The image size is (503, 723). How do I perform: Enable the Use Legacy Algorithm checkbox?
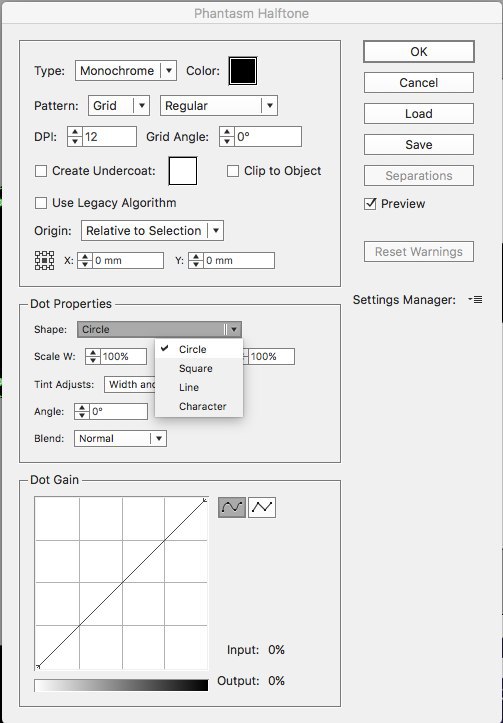coord(41,203)
